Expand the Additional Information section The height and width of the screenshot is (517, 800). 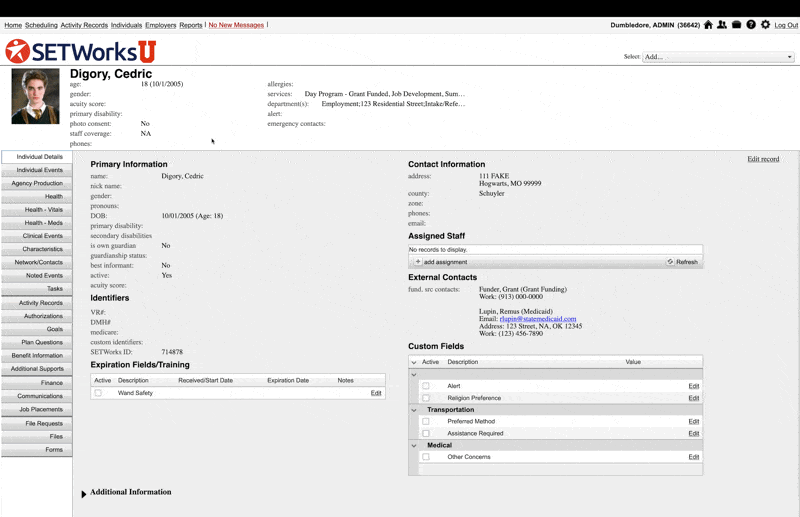[x=84, y=494]
